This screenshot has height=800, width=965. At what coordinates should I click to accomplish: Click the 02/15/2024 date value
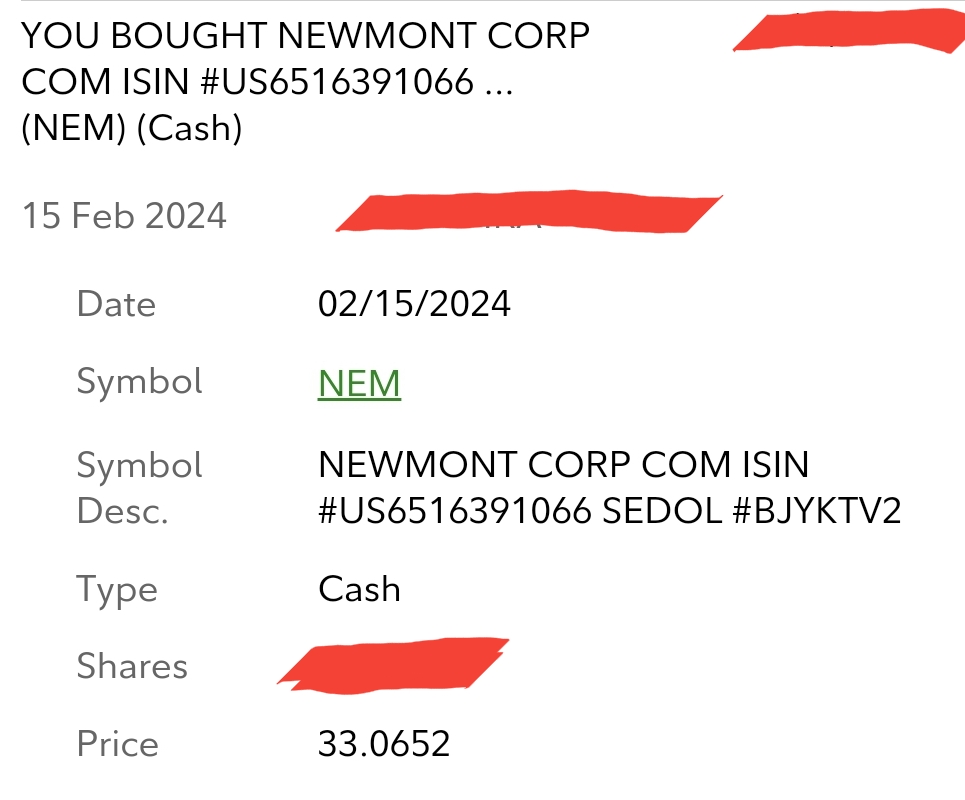414,304
